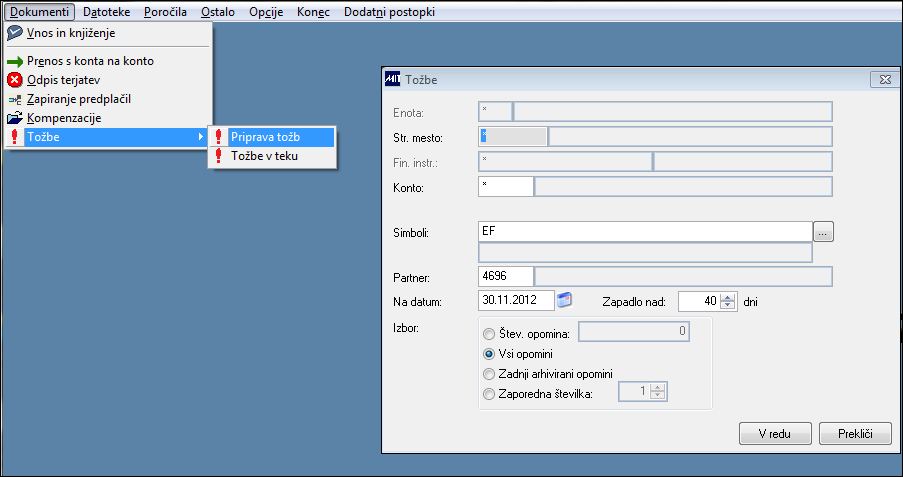The height and width of the screenshot is (477, 903).
Task: Open the calendar picker next to Na datum
Action: tap(565, 300)
